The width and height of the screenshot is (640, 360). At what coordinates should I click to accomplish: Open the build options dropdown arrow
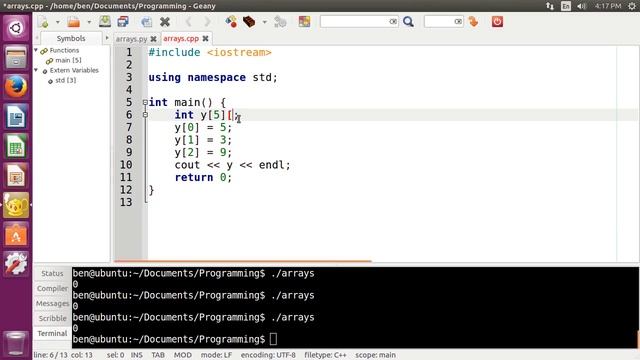point(264,22)
